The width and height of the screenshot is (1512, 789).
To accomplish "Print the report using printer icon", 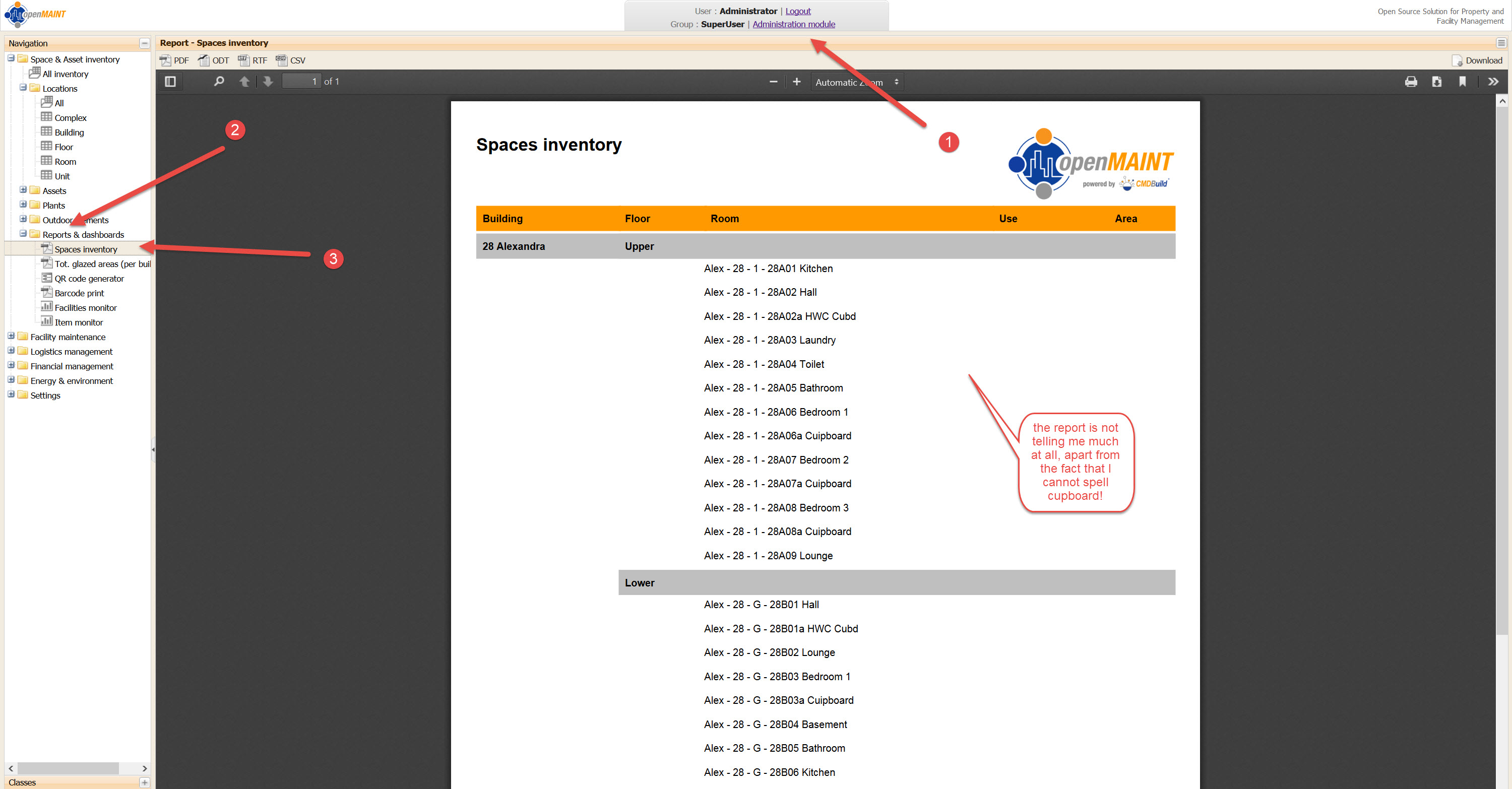I will pyautogui.click(x=1411, y=82).
